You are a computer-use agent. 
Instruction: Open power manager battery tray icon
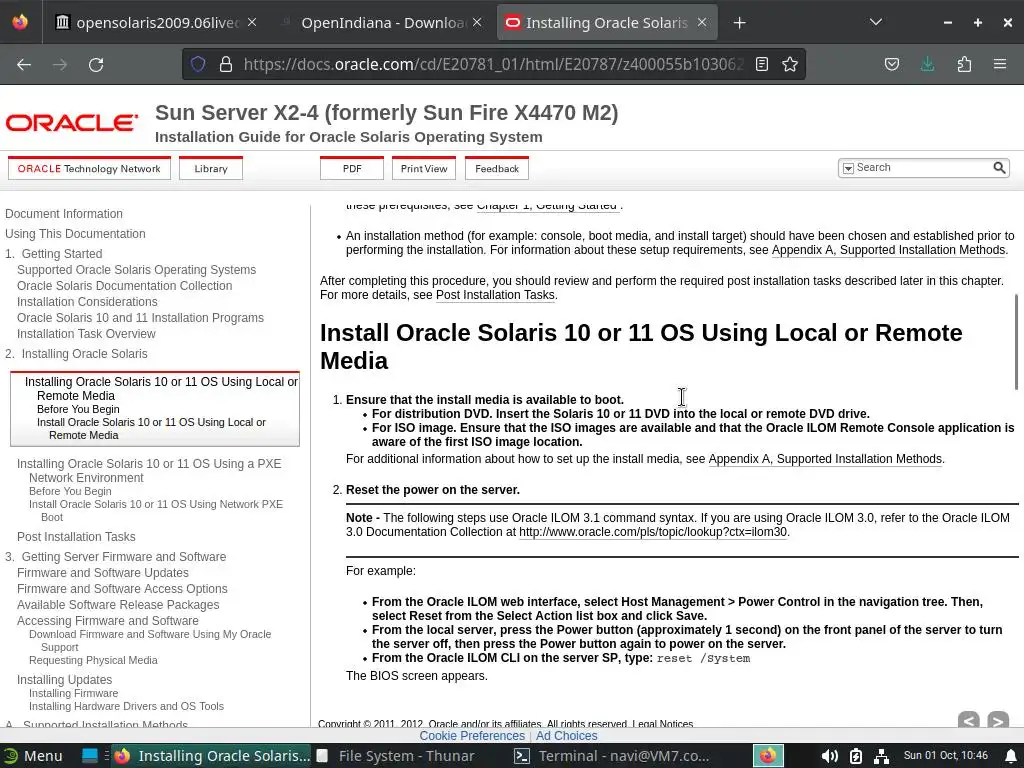(856, 756)
